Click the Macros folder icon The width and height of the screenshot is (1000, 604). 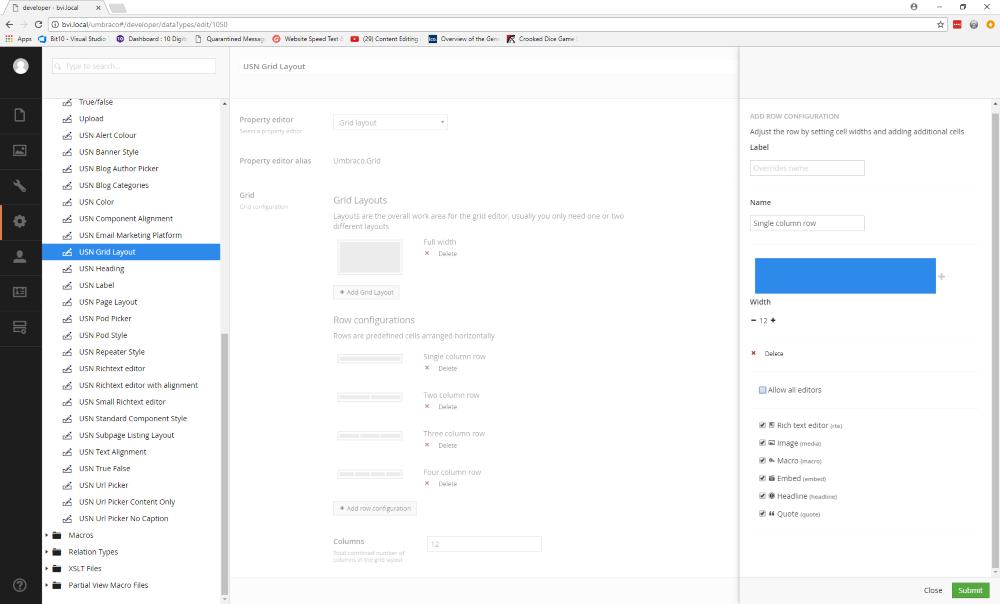pos(57,535)
